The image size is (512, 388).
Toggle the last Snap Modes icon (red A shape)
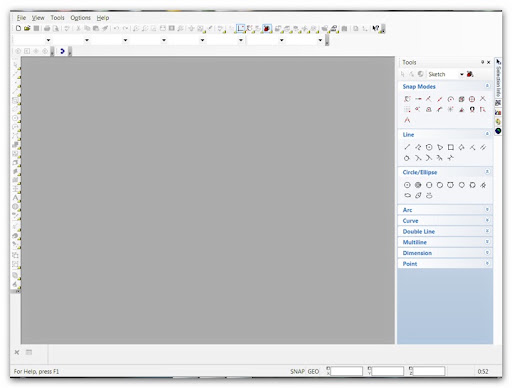[x=407, y=120]
